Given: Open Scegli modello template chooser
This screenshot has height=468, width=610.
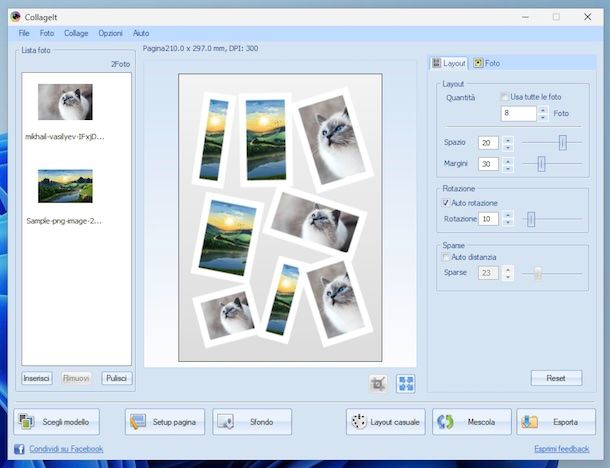Looking at the screenshot, I should pyautogui.click(x=57, y=422).
